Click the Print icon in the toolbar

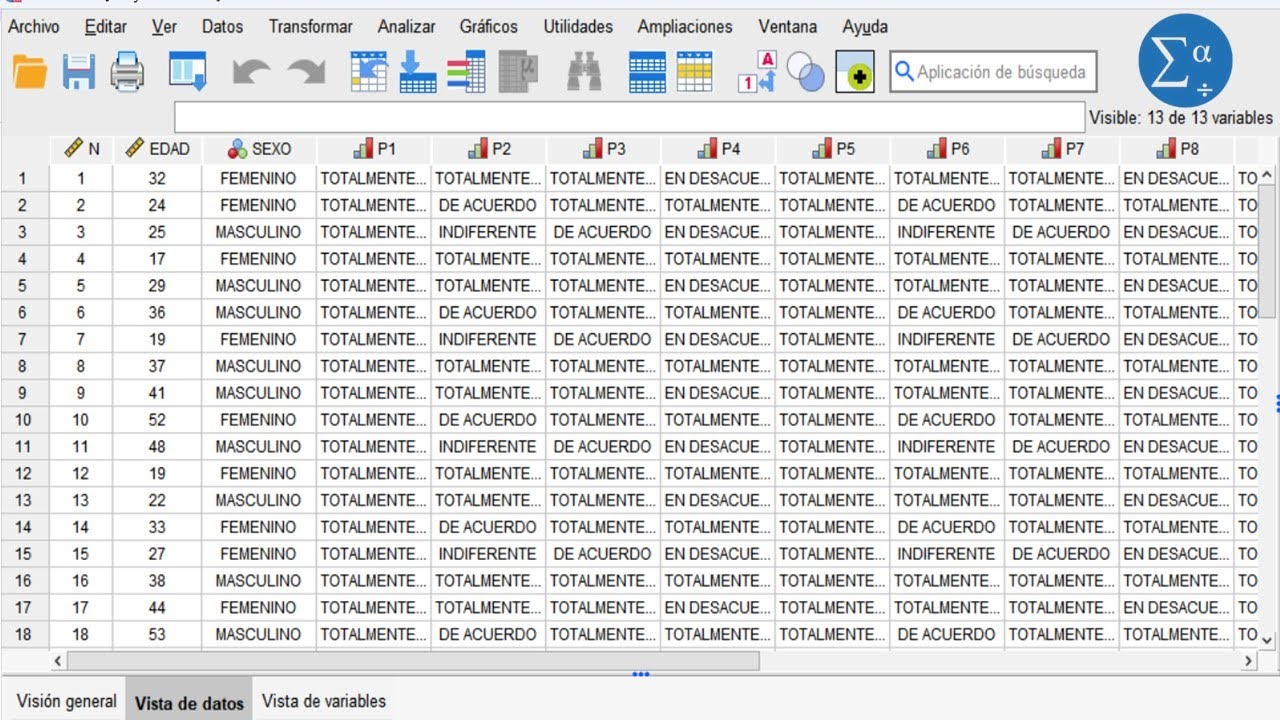pyautogui.click(x=127, y=72)
